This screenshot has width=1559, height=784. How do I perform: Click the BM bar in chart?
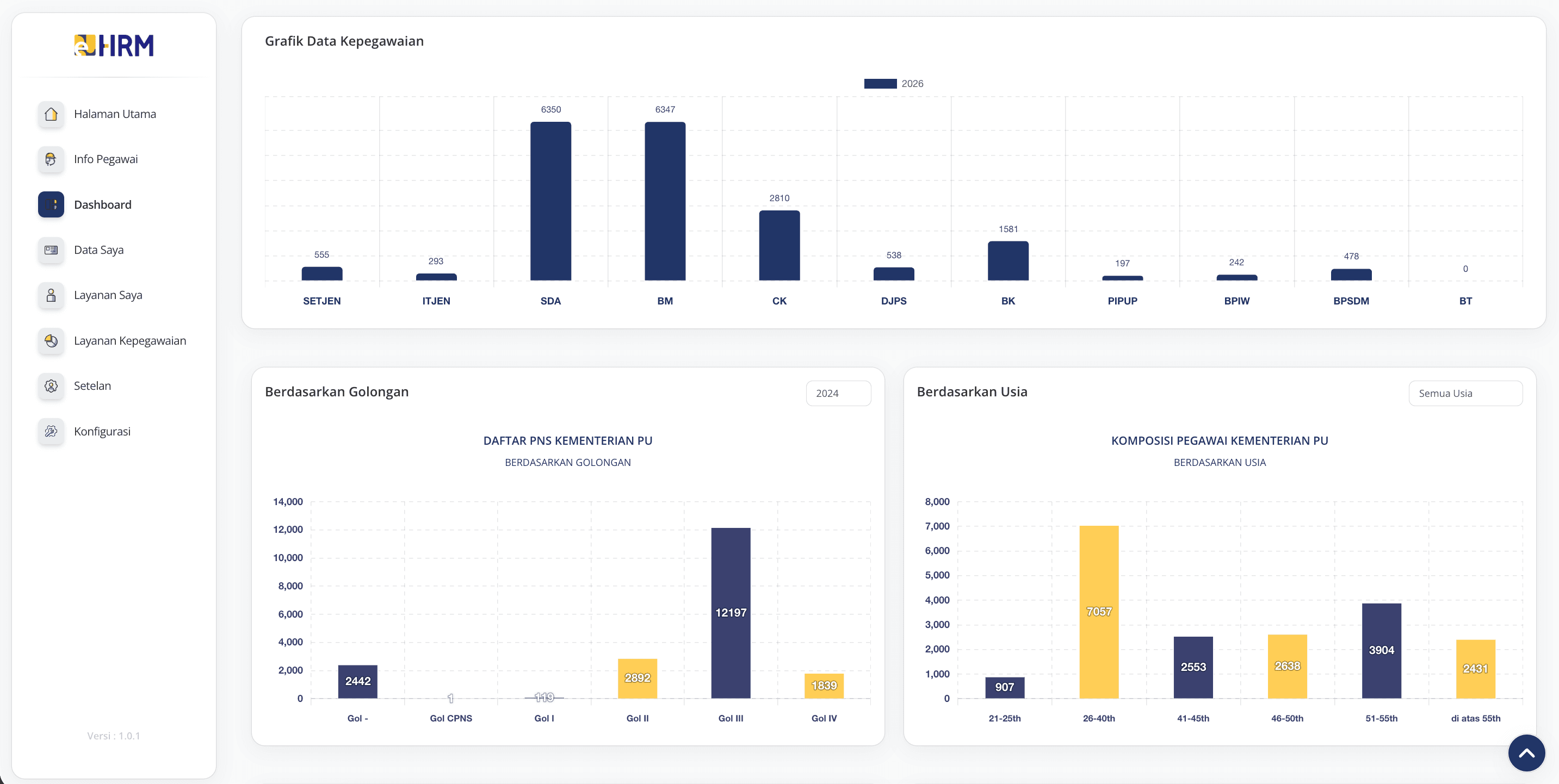point(665,201)
